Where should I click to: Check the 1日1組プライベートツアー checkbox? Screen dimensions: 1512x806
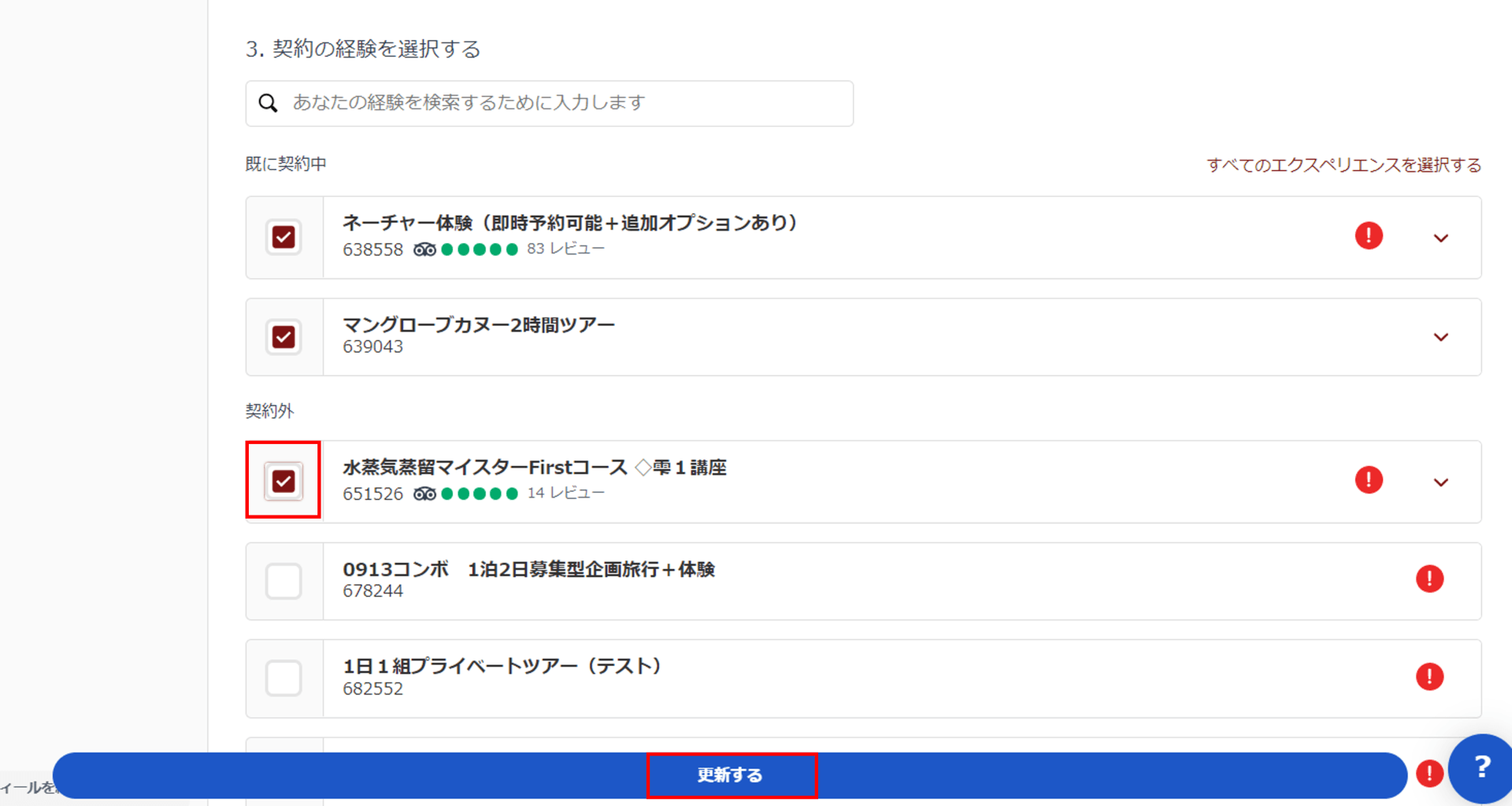(283, 678)
